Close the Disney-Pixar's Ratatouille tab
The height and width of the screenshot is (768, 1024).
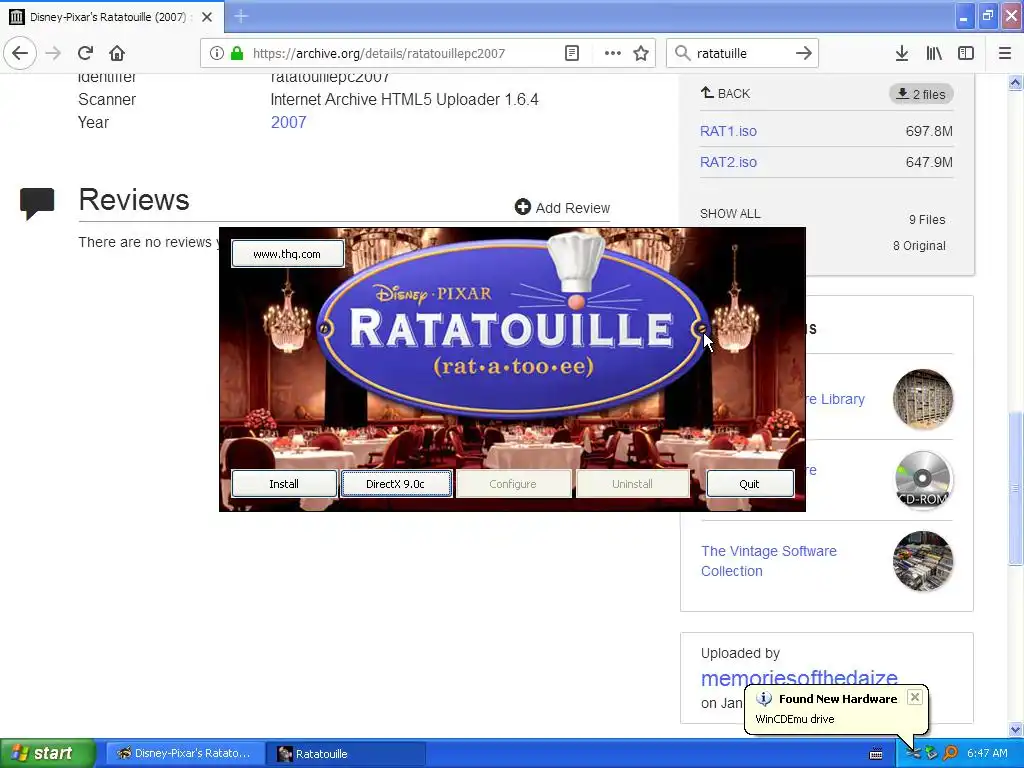[x=207, y=17]
